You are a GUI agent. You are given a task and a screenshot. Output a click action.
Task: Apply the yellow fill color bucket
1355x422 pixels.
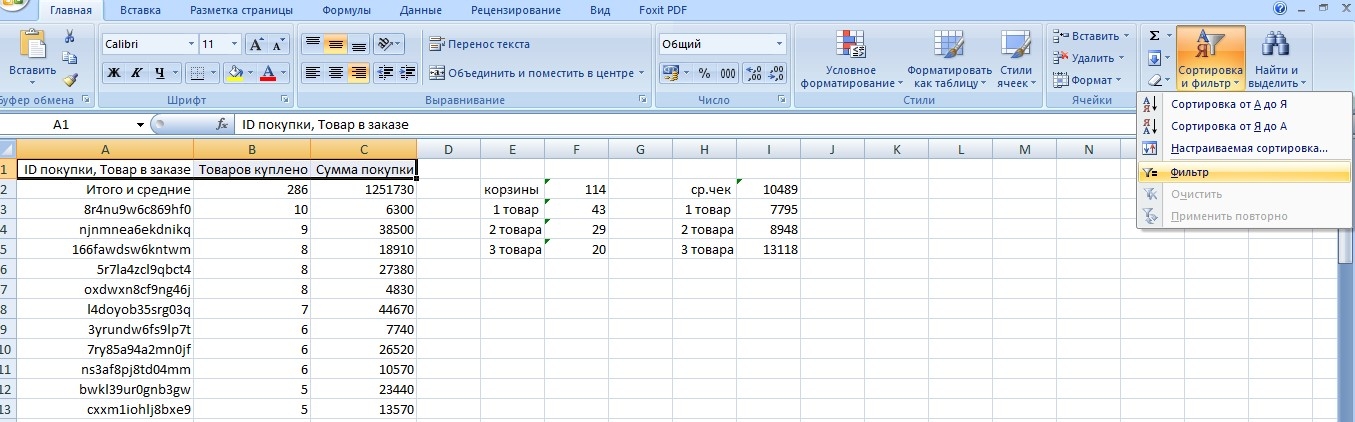(235, 73)
